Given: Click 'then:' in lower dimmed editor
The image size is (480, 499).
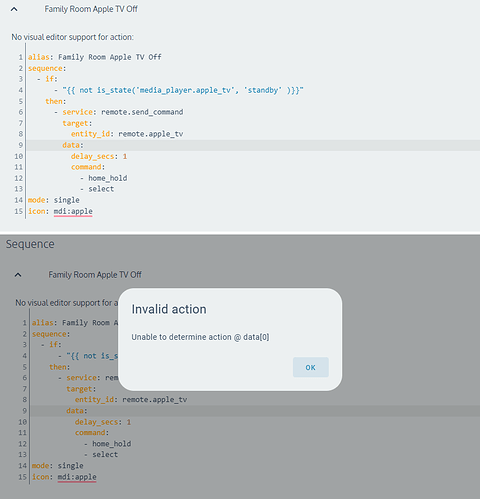Looking at the screenshot, I should tap(60, 367).
